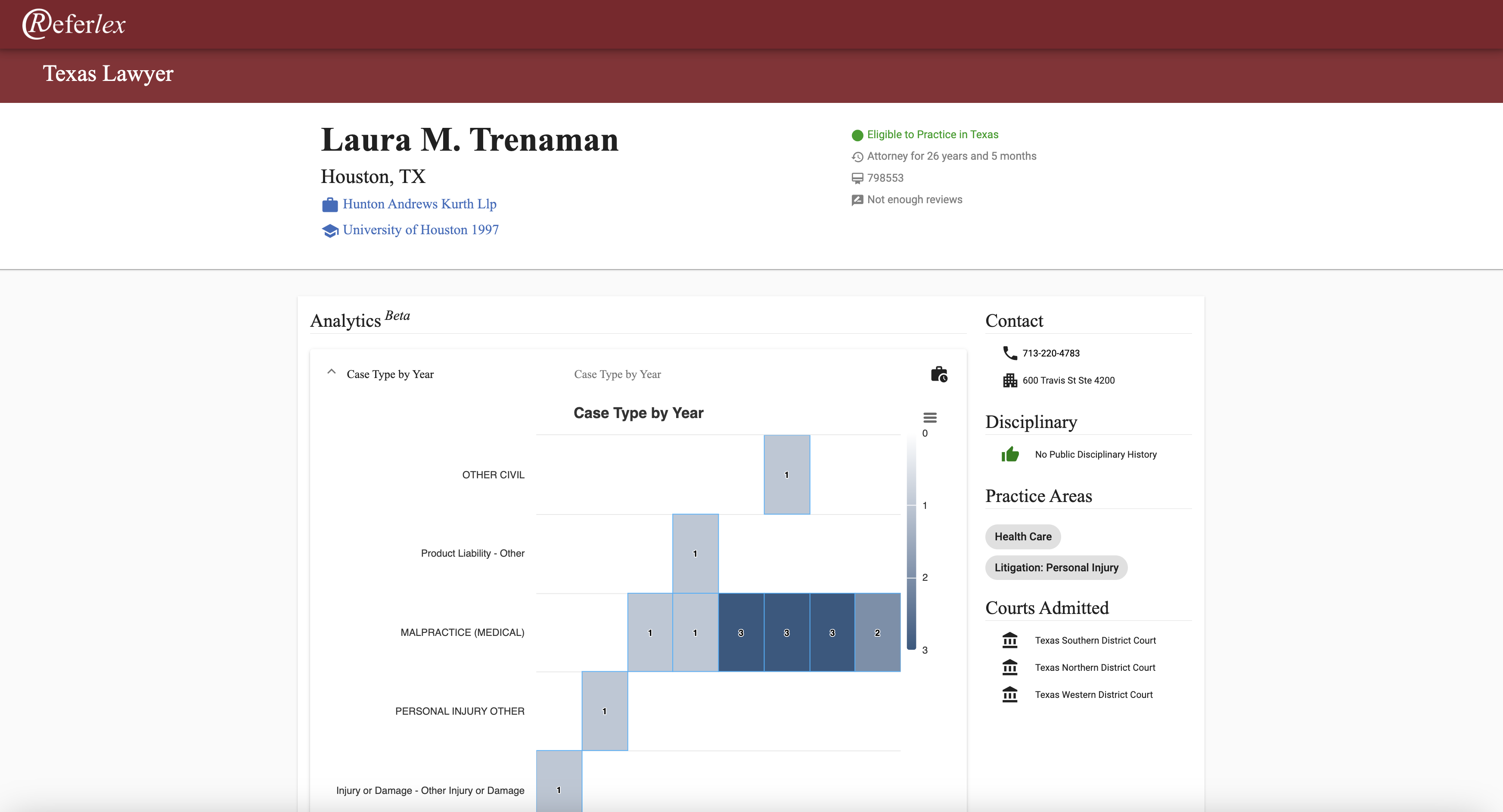The width and height of the screenshot is (1503, 812).
Task: Click courthouse icon for Texas Northern District Court
Action: click(x=1010, y=667)
